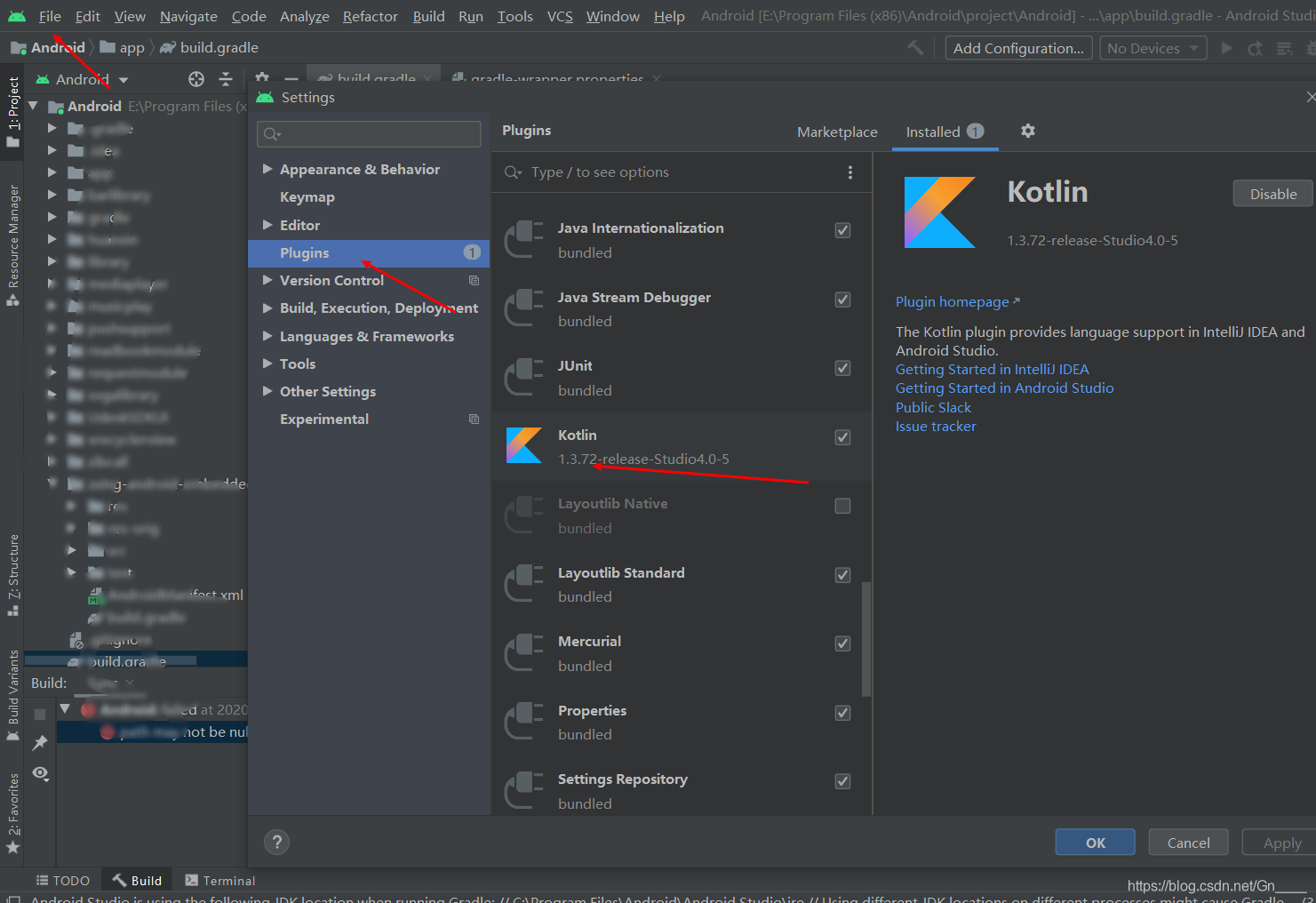Click the Experimental project-level icon
This screenshot has width=1316, height=903.
pyautogui.click(x=474, y=419)
